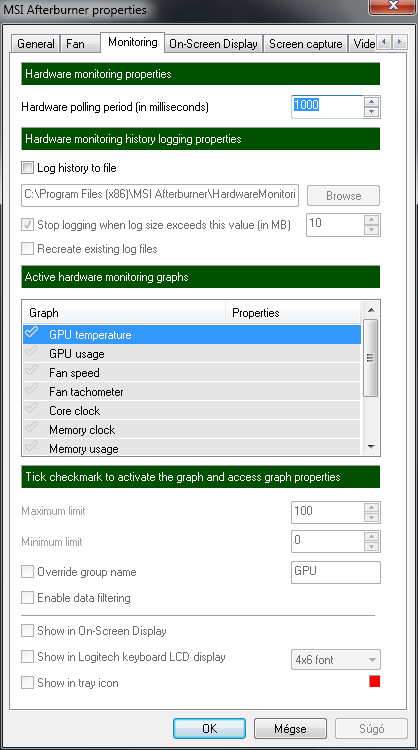Click the graph list scroll down arrow

[371, 447]
